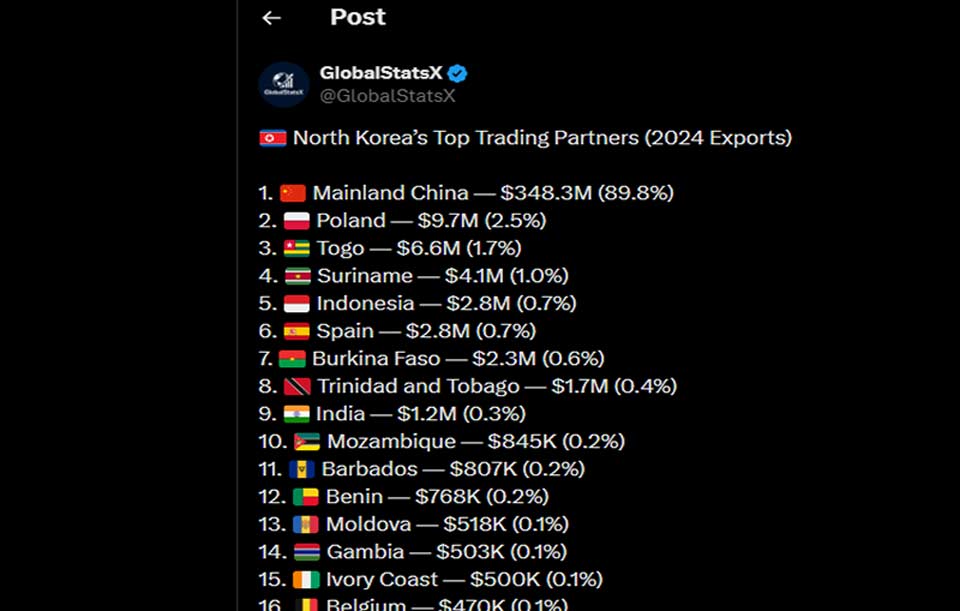Screen dimensions: 960x611
Task: Click the blue verified badge
Action: (x=457, y=73)
